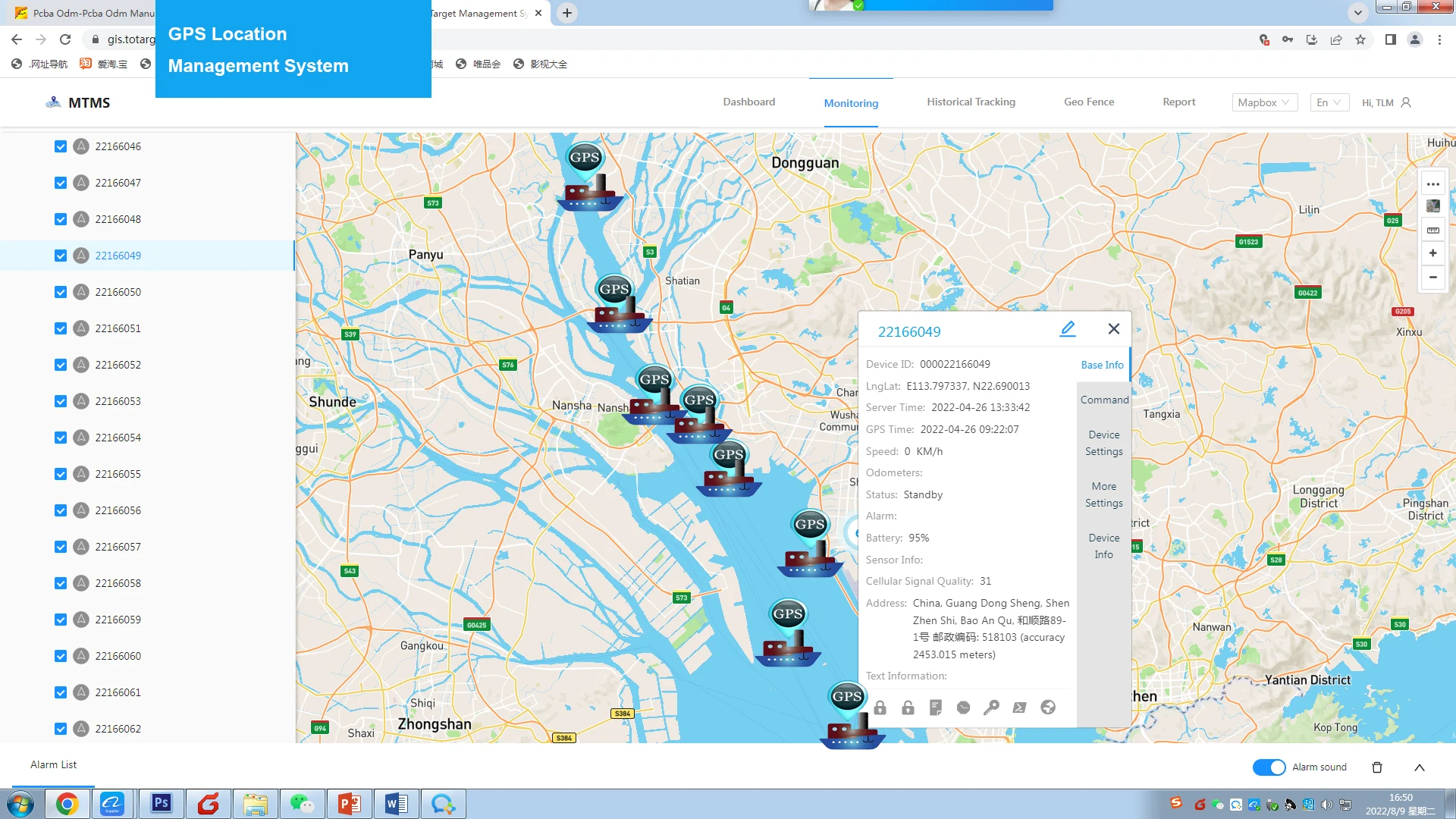Click the key icon in the device popup

coord(991,708)
